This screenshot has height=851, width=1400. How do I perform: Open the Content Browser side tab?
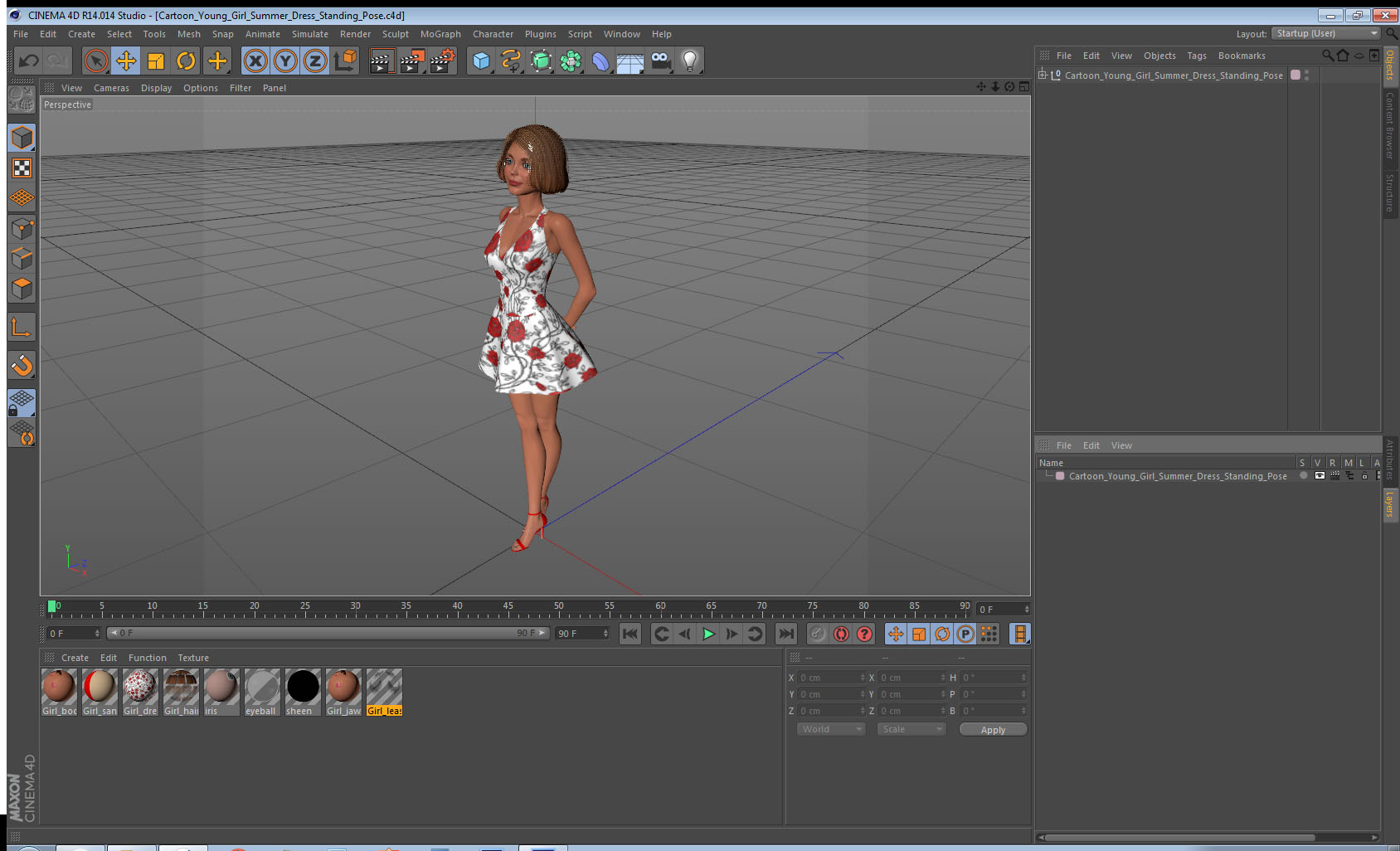[x=1389, y=125]
